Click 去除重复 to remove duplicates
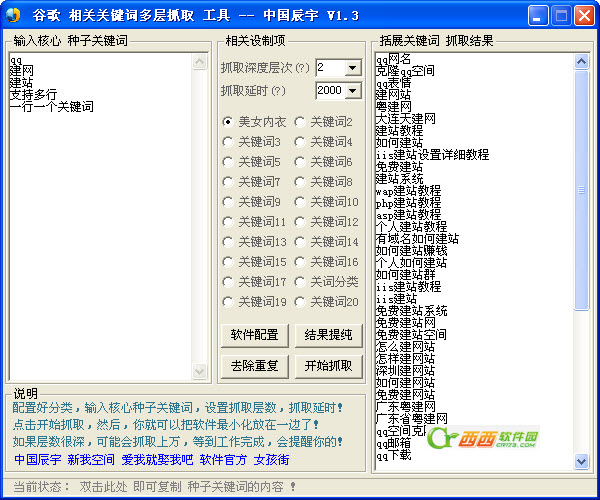Screen dimensions: 600x500 [x=254, y=366]
